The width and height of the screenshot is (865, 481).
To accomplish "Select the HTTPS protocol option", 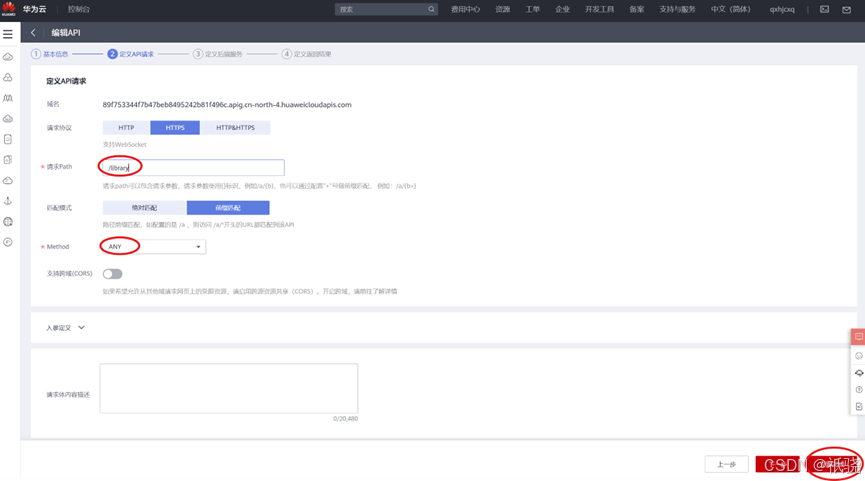I will click(175, 127).
